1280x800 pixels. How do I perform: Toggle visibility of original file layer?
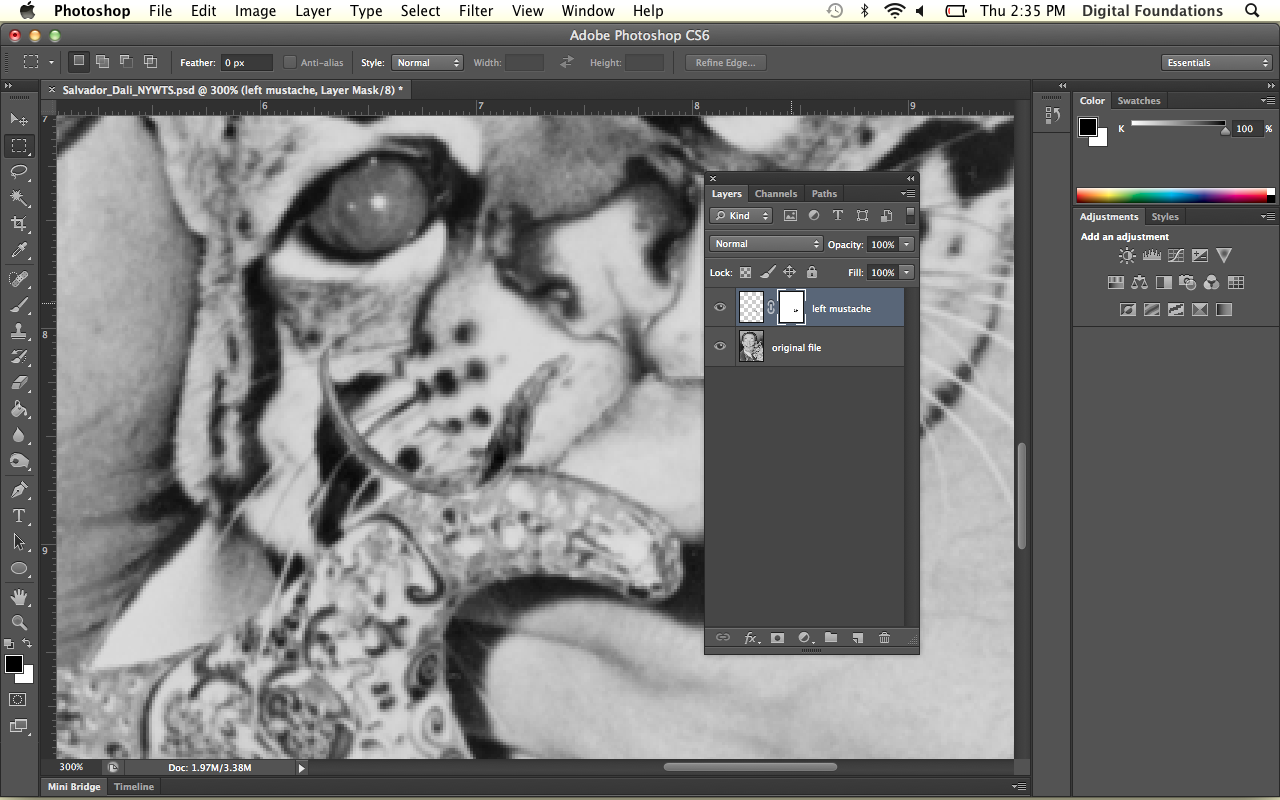tap(720, 347)
